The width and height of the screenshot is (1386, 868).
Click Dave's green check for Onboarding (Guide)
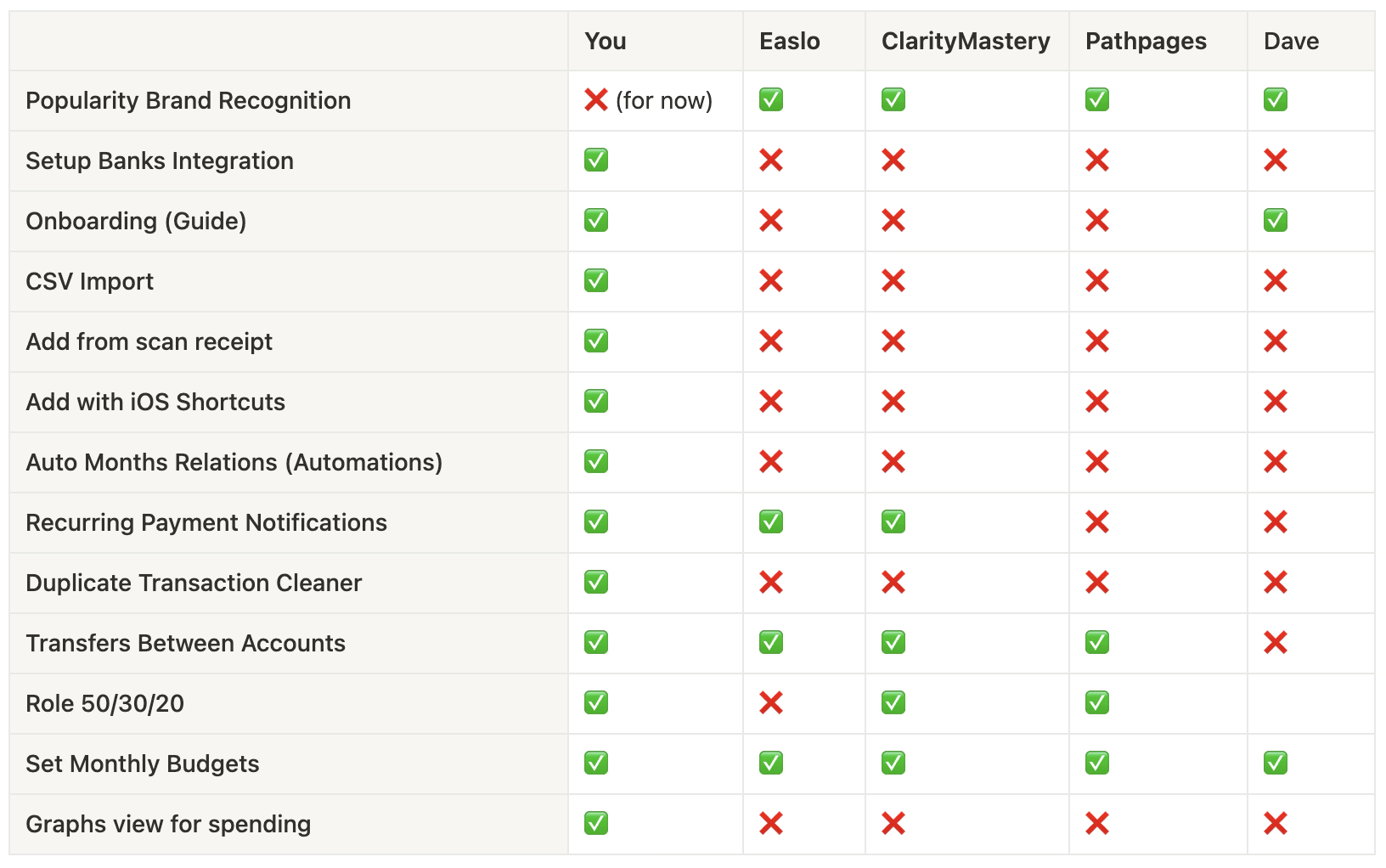click(x=1276, y=221)
